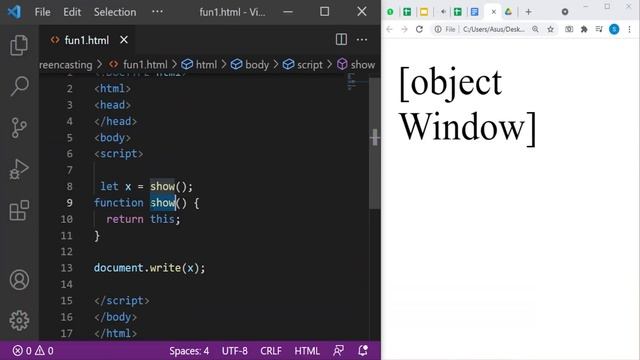
Task: Change language mode HTML
Action: tap(307, 351)
